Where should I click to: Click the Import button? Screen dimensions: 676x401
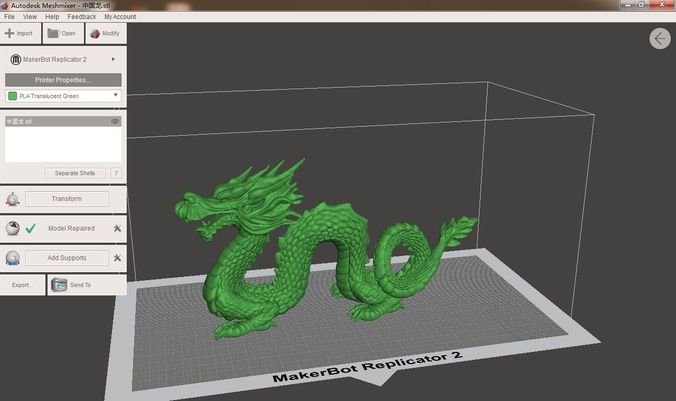point(20,33)
